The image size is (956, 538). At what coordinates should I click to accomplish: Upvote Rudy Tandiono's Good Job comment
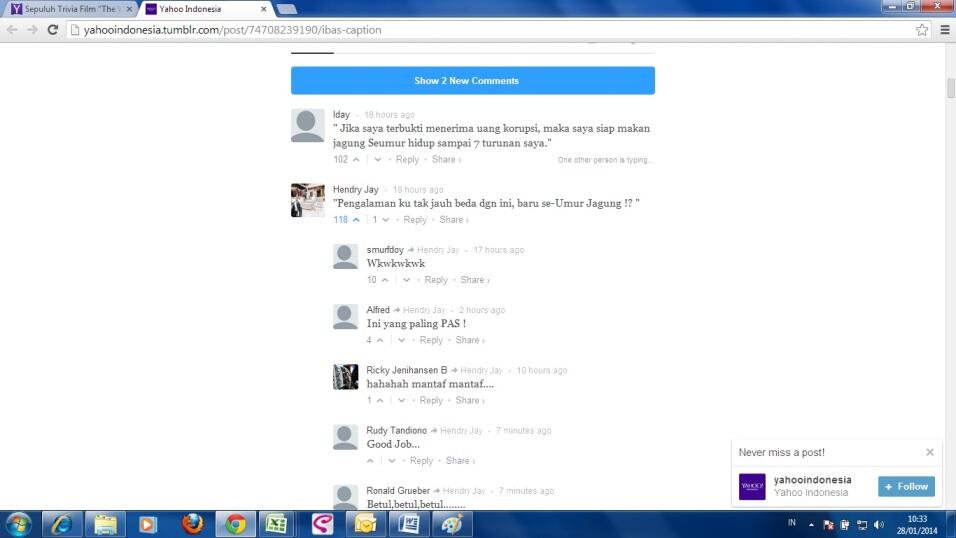pos(370,461)
